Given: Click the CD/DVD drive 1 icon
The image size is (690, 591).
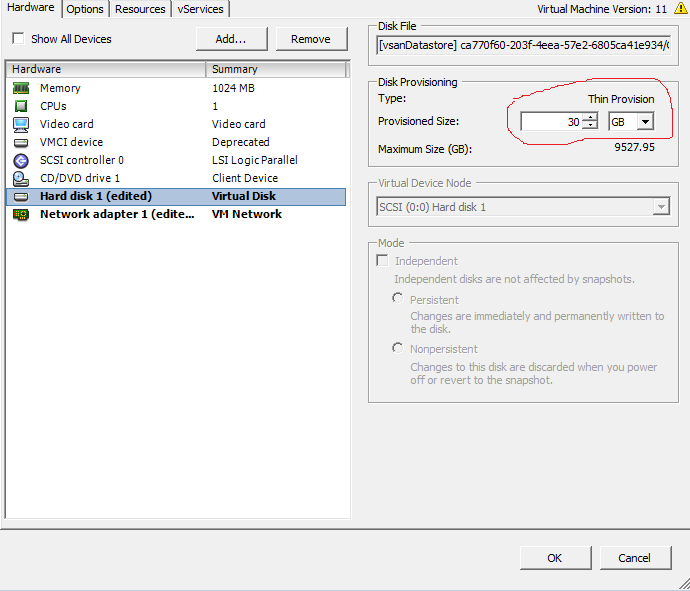Looking at the screenshot, I should [x=21, y=179].
